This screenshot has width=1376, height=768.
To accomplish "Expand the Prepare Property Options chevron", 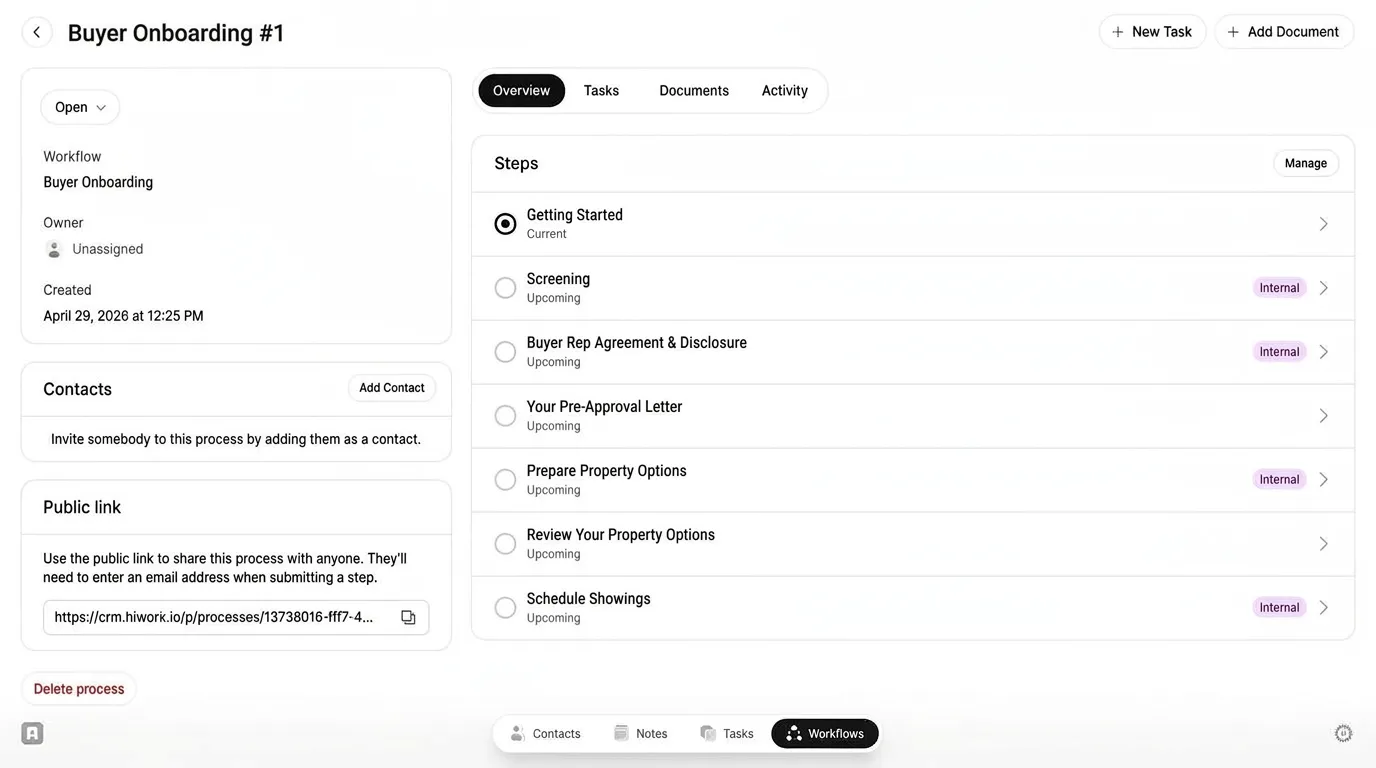I will click(x=1323, y=480).
